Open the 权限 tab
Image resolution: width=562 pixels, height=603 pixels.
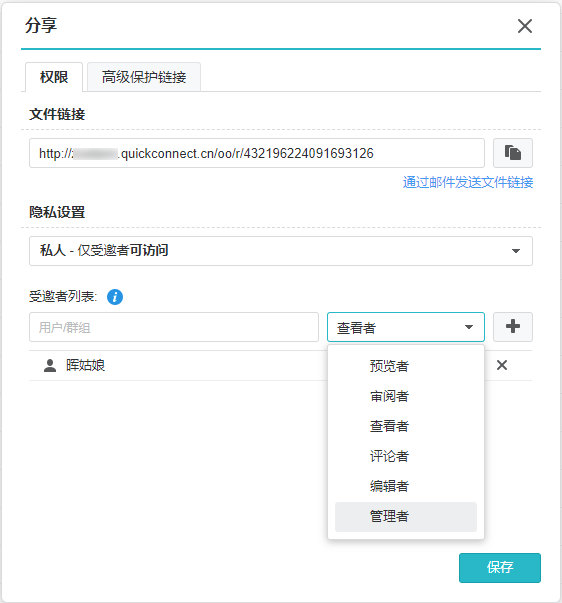54,77
